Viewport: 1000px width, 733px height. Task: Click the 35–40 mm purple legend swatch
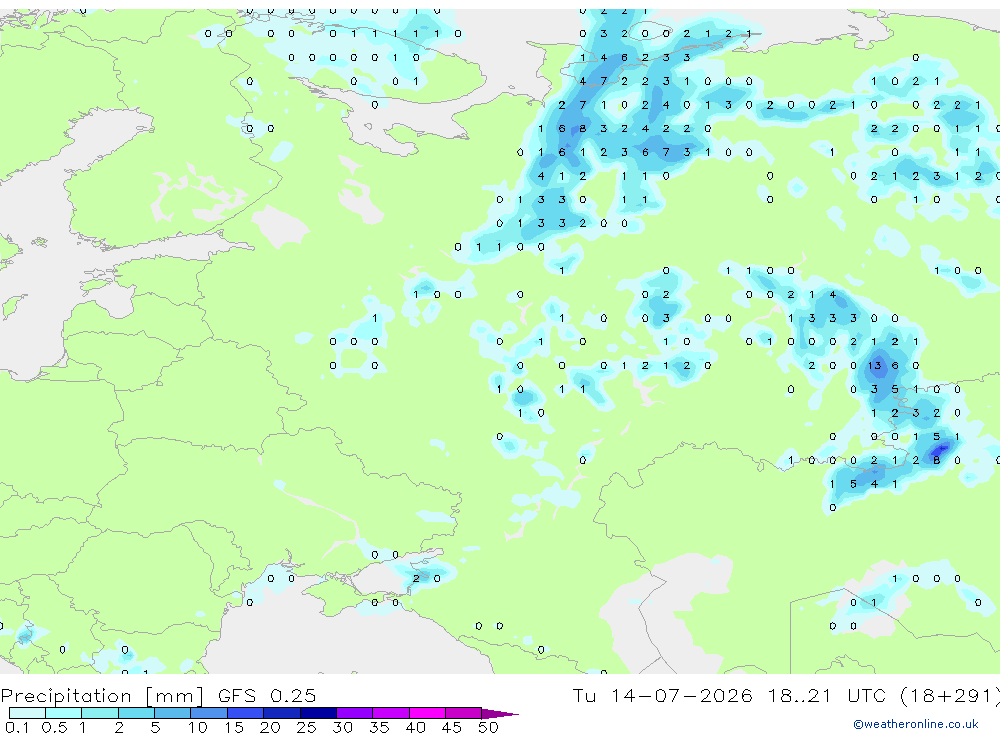coord(391,713)
